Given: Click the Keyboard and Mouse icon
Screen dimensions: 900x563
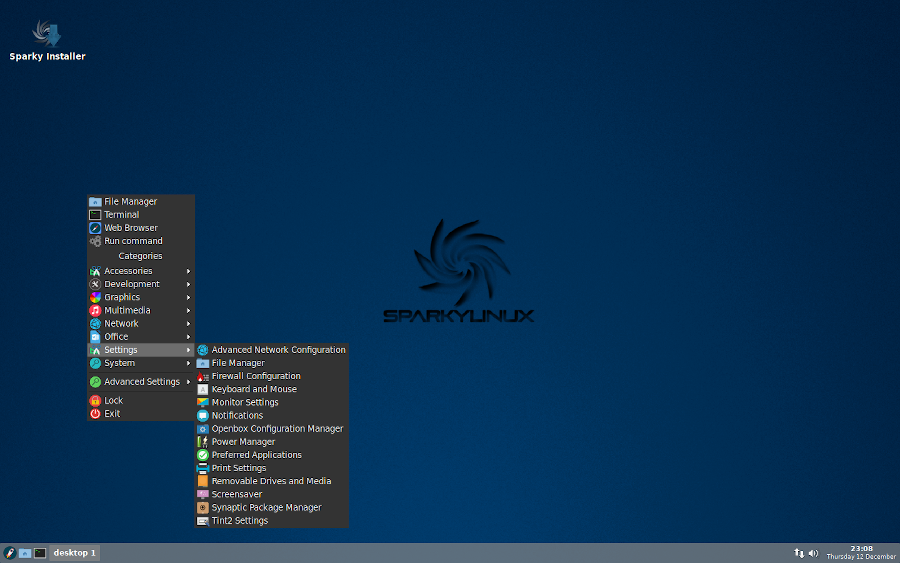Looking at the screenshot, I should click(203, 390).
